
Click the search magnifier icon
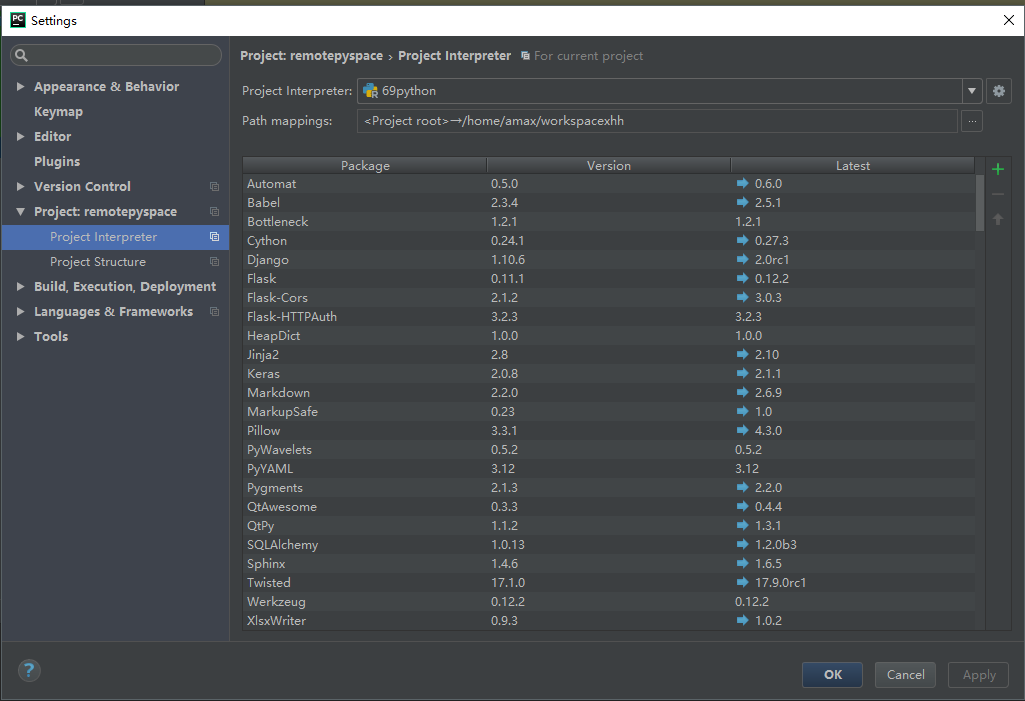tap(22, 56)
